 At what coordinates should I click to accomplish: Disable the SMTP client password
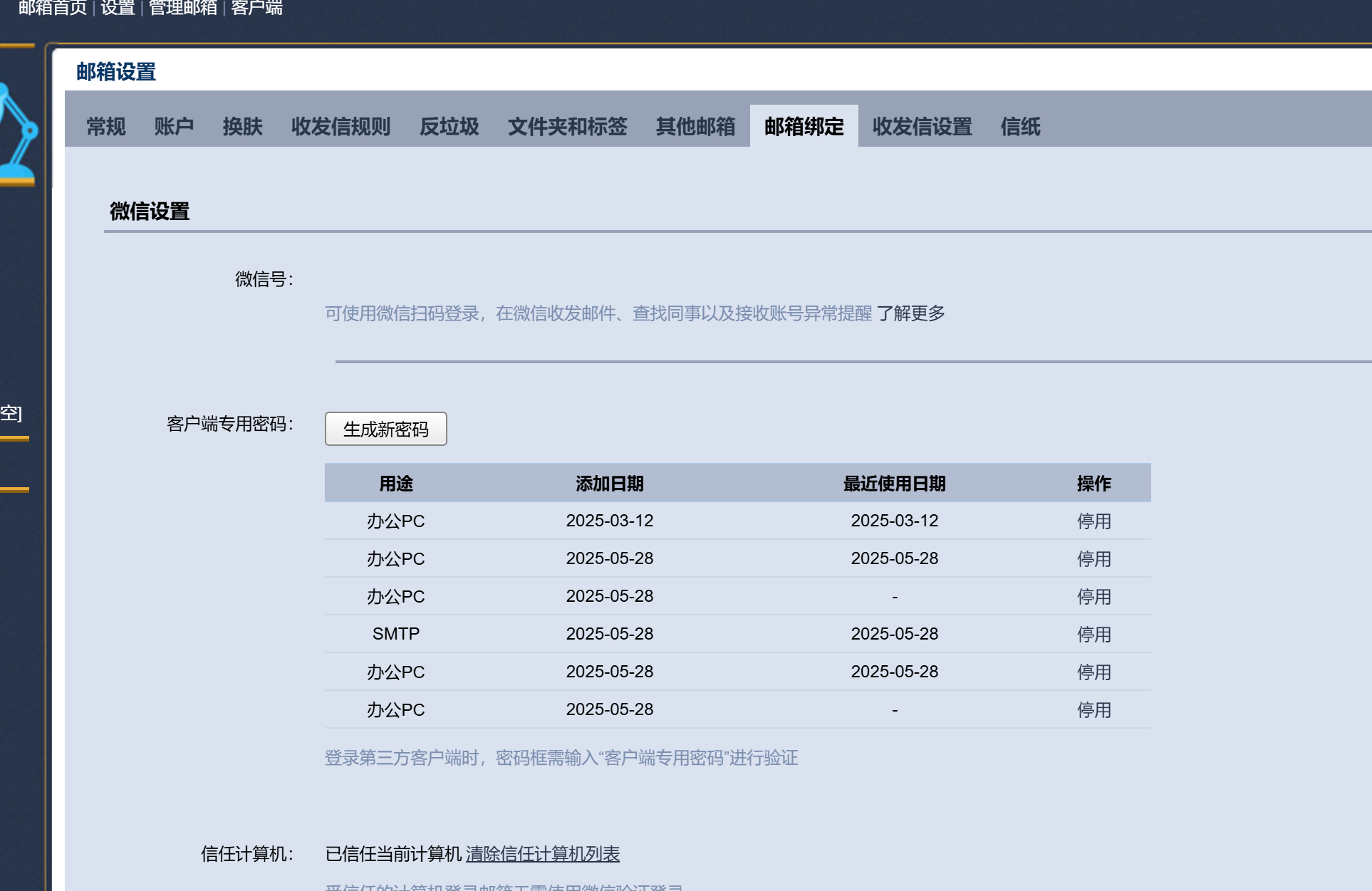point(1093,634)
